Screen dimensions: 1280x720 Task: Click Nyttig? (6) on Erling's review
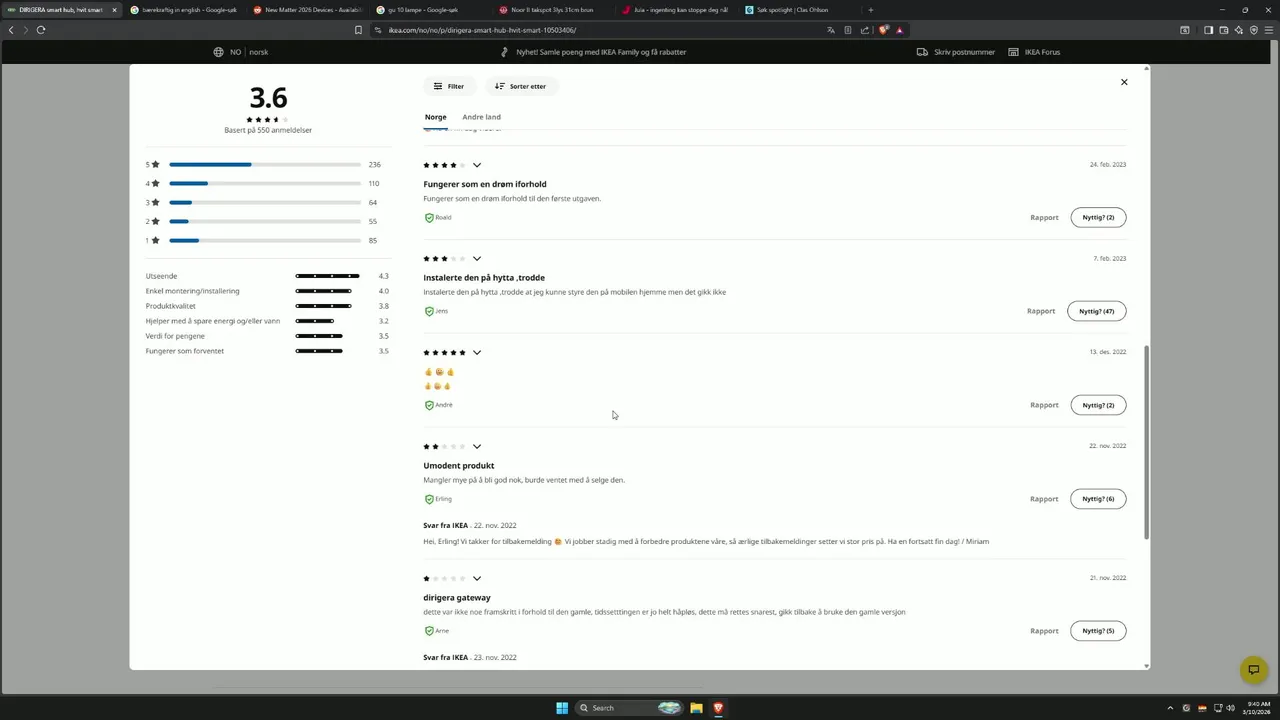point(1098,499)
